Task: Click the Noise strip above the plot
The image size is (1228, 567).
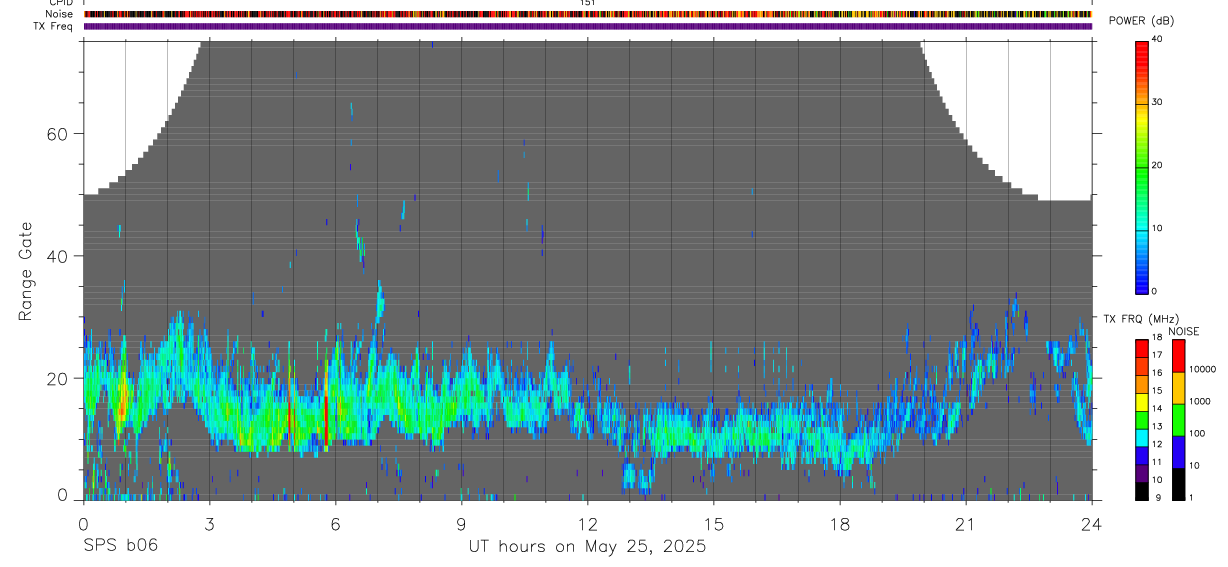Action: tap(588, 14)
